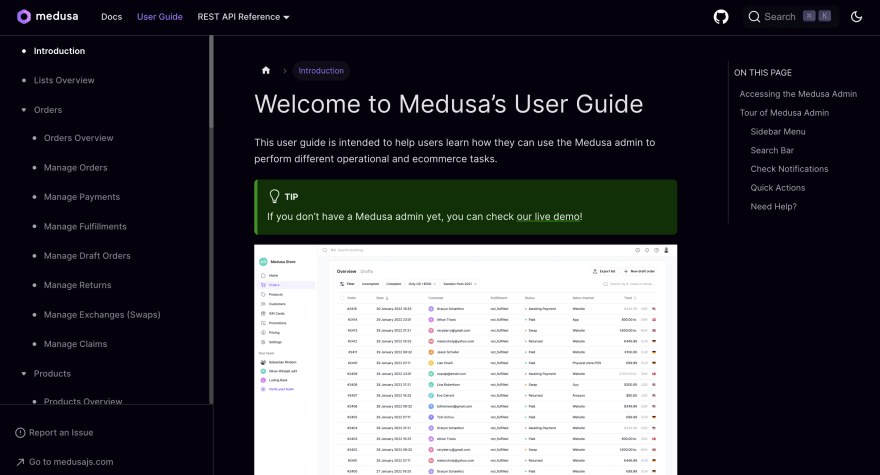Viewport: 880px width, 475px height.
Task: Jump to Tour of Medusa Admin
Action: (x=784, y=113)
